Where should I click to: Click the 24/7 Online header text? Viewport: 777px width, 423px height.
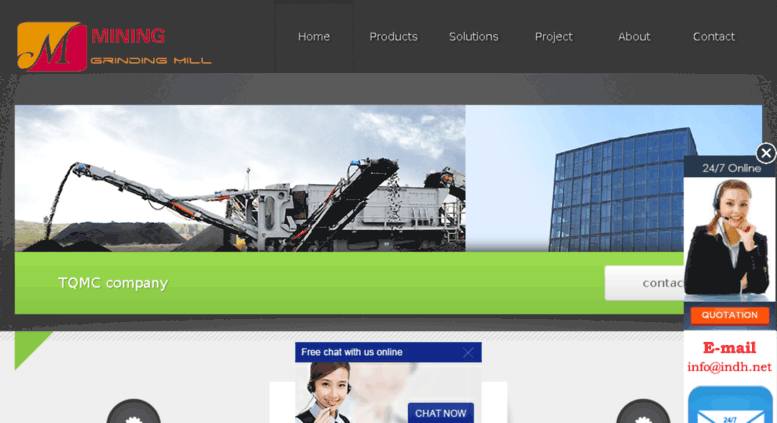point(731,168)
